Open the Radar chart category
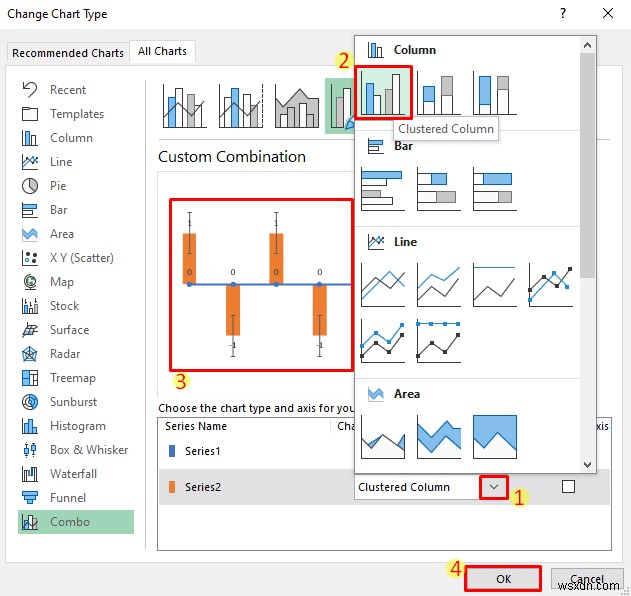 pos(76,354)
